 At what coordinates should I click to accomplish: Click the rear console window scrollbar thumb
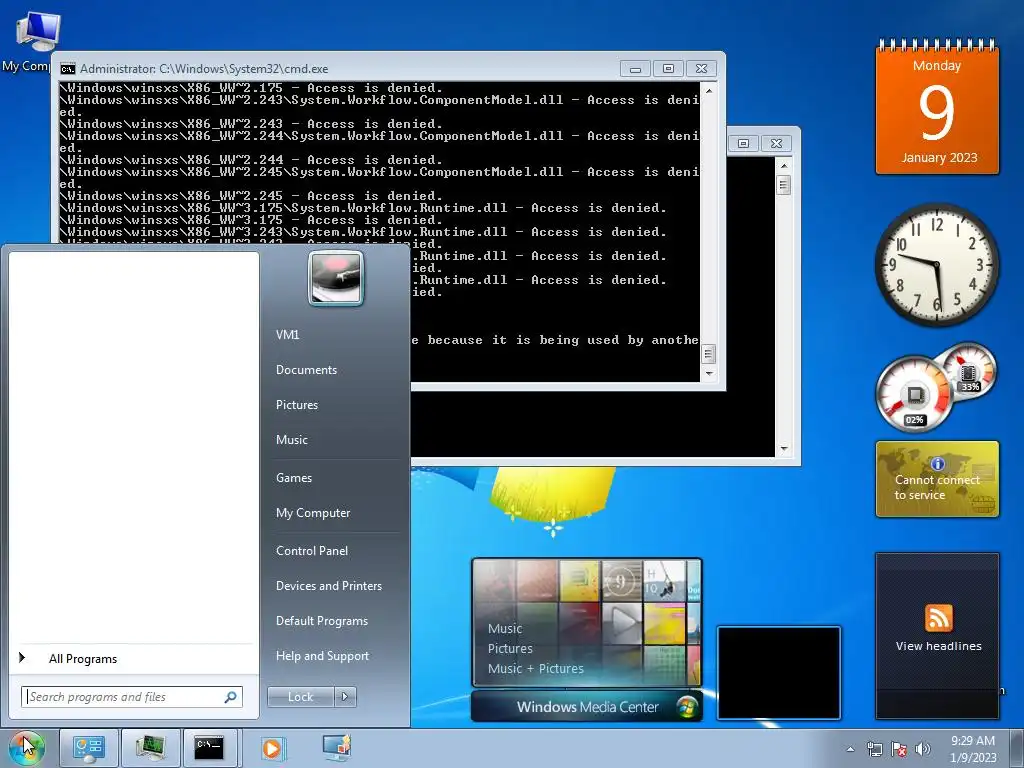[x=784, y=185]
